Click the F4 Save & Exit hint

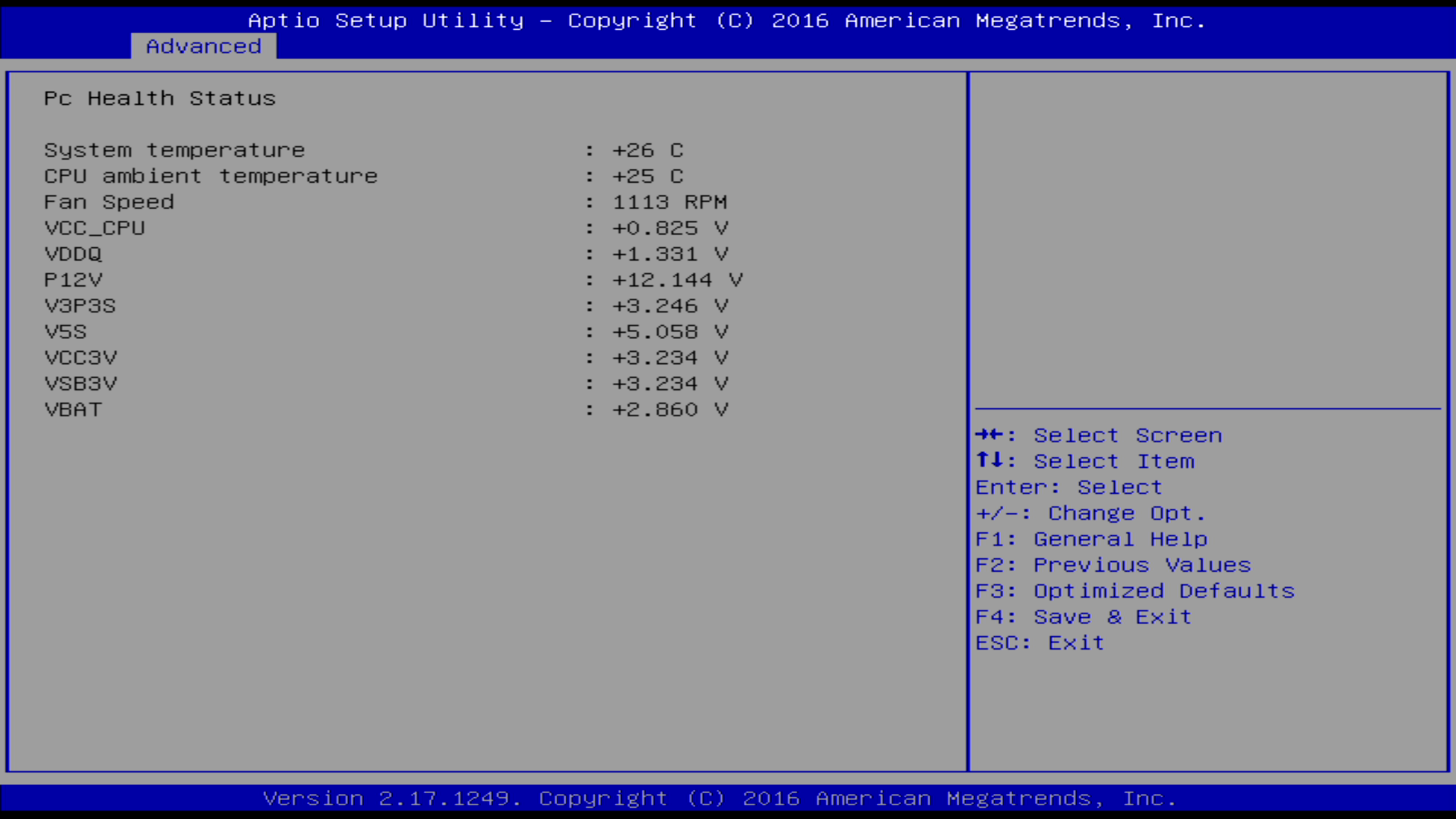pyautogui.click(x=1083, y=617)
